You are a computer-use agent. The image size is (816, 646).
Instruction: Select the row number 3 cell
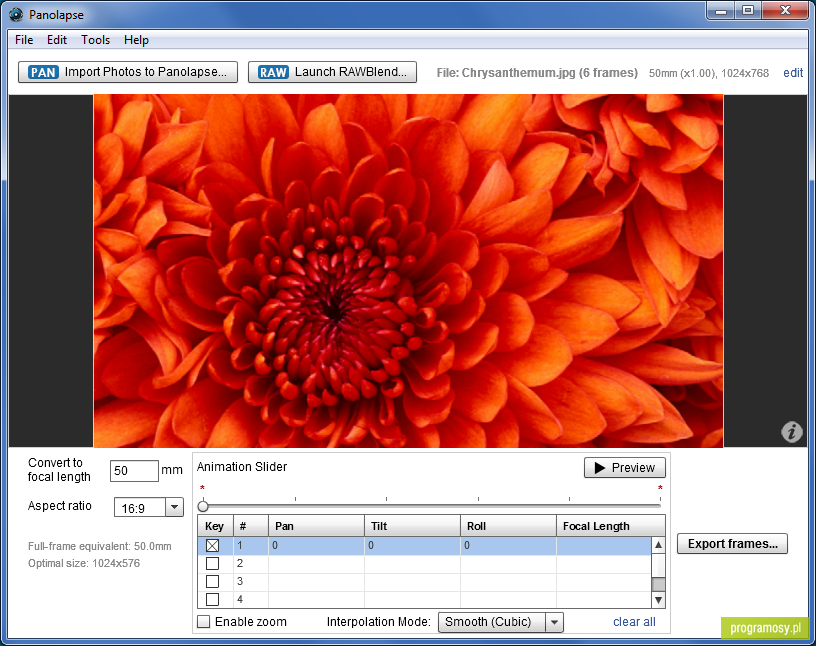(x=251, y=581)
